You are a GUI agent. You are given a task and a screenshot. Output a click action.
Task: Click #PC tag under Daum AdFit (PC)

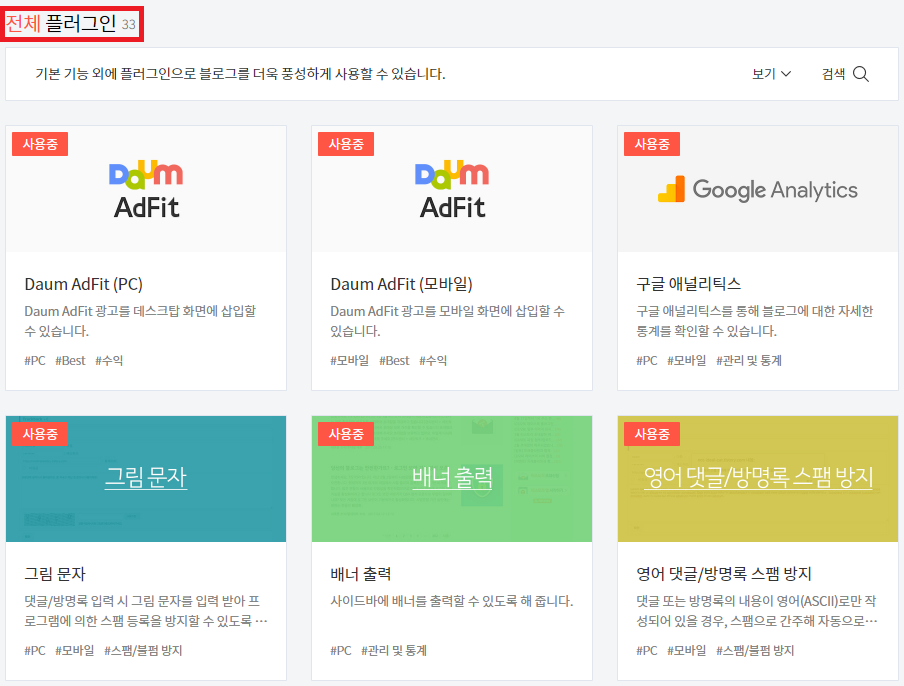tap(35, 361)
